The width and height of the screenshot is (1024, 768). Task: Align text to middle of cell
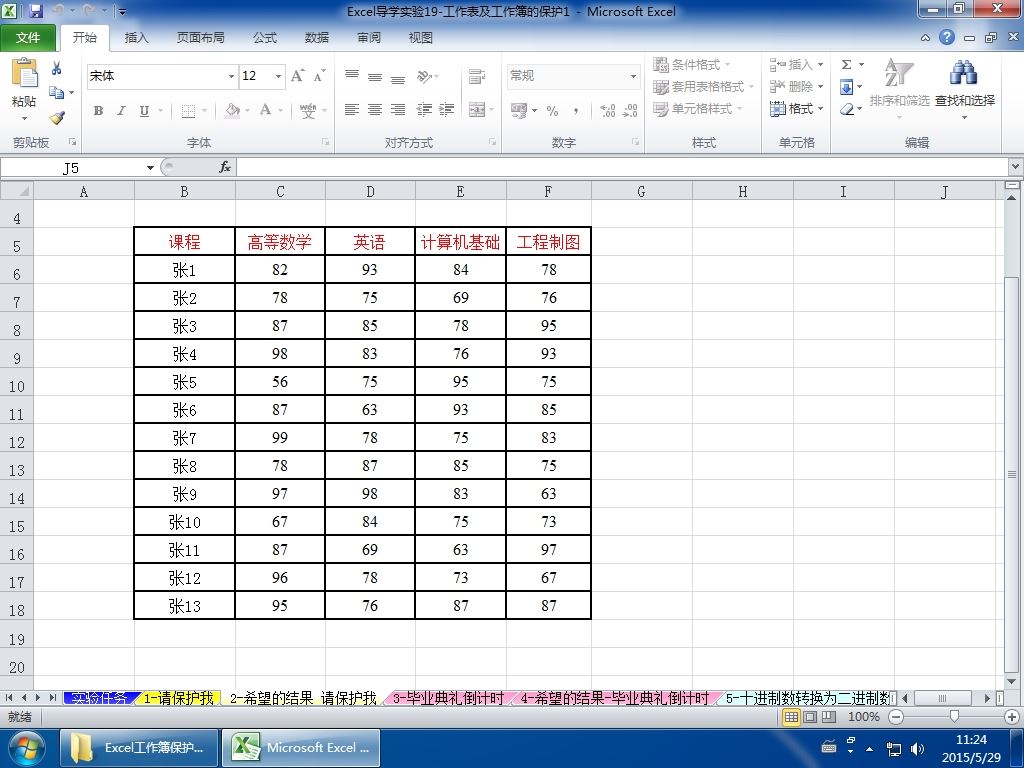click(x=375, y=78)
